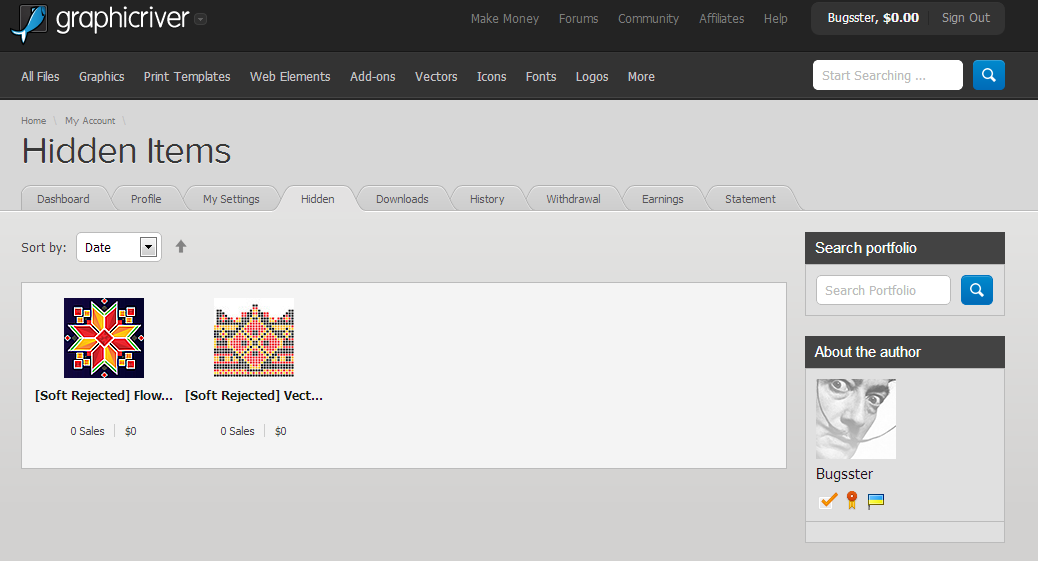Image resolution: width=1038 pixels, height=561 pixels.
Task: Switch to the Dashboard tab
Action: 63,199
